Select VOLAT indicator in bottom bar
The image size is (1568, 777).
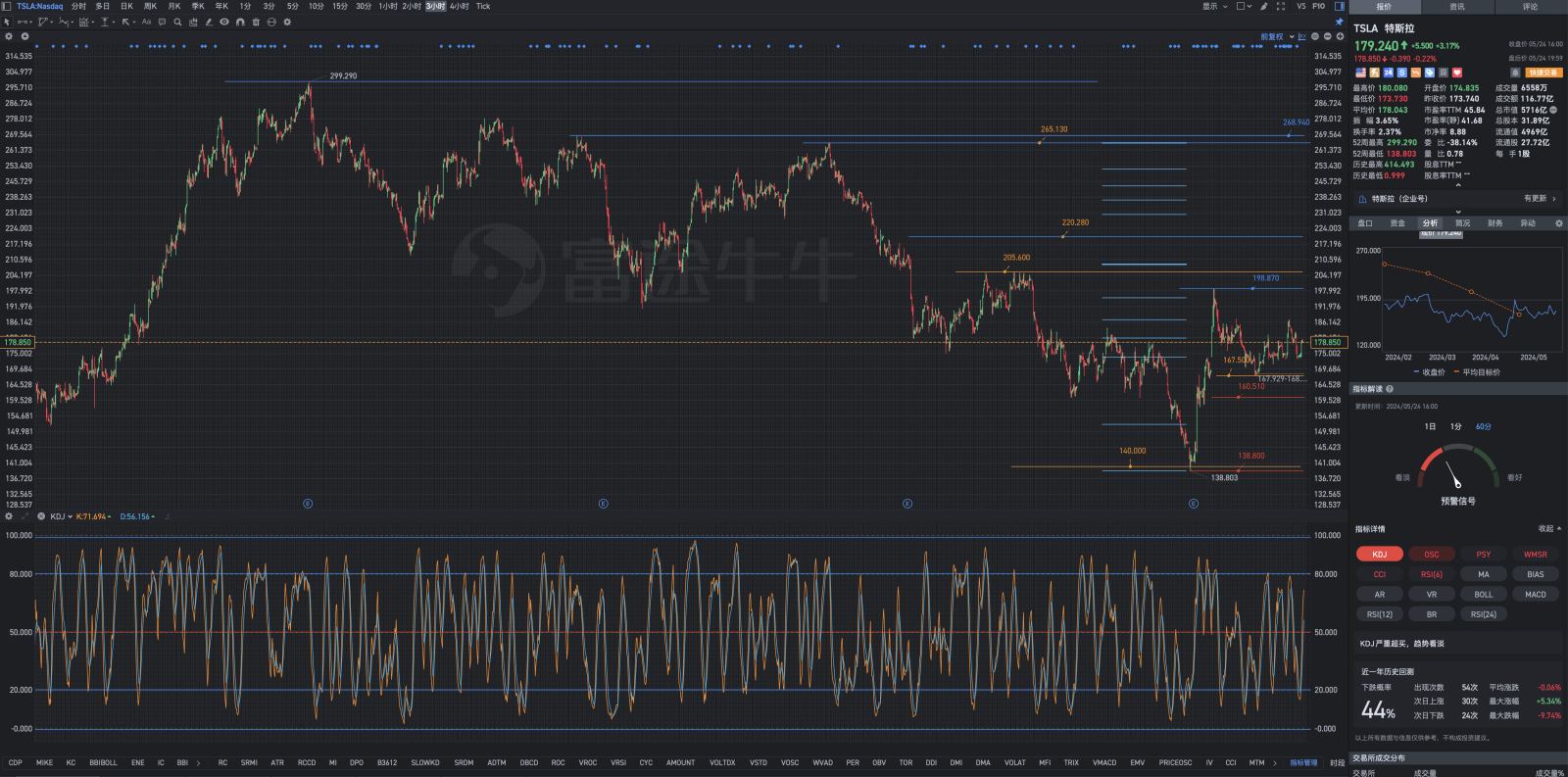point(1015,762)
